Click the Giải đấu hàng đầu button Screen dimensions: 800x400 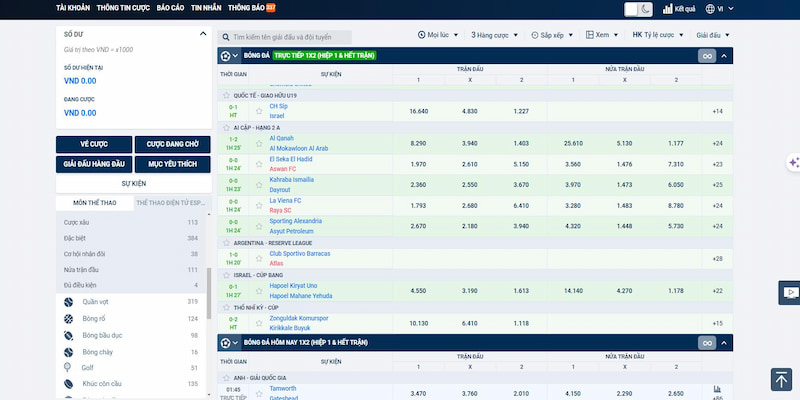tap(93, 163)
